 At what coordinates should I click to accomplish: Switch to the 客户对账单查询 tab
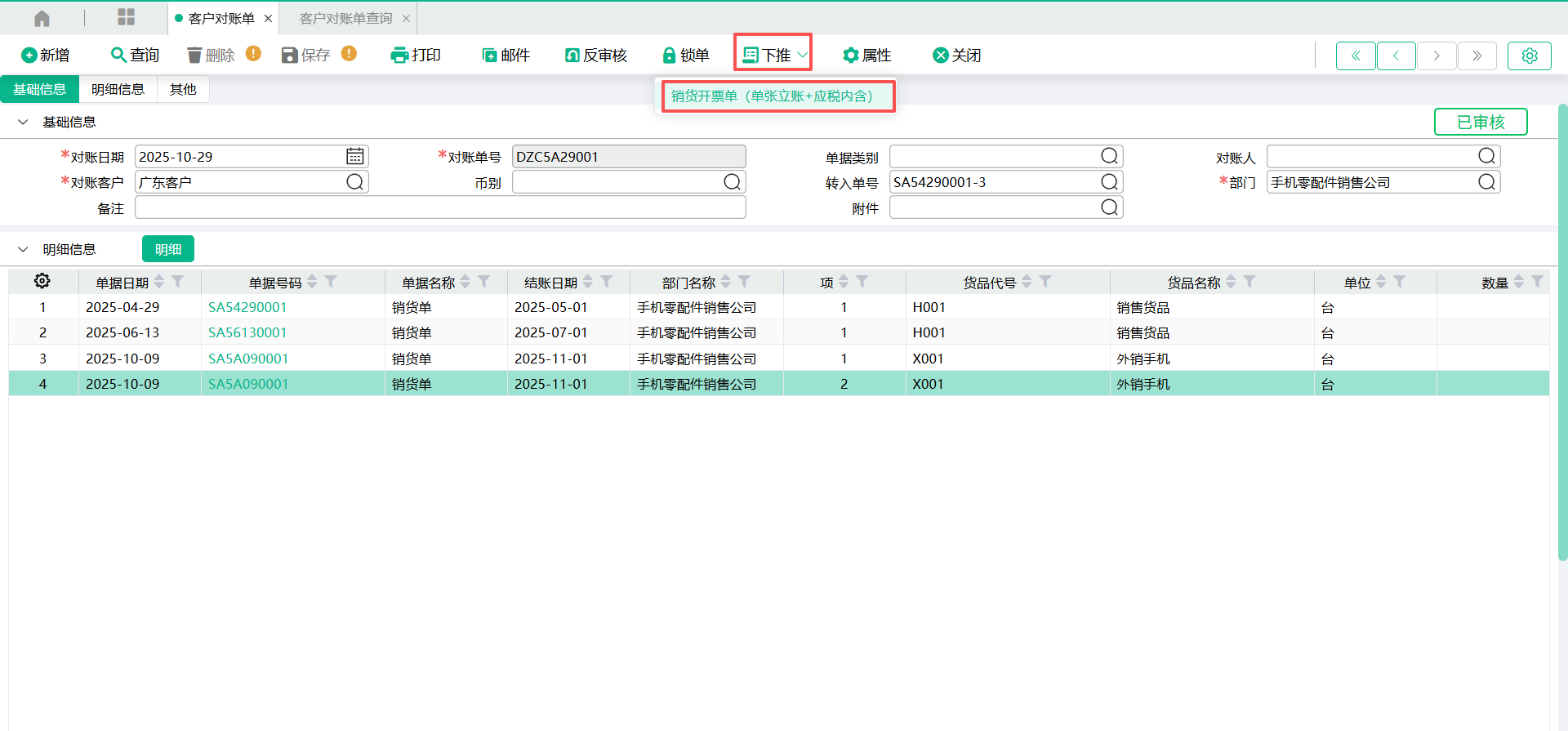tap(345, 18)
